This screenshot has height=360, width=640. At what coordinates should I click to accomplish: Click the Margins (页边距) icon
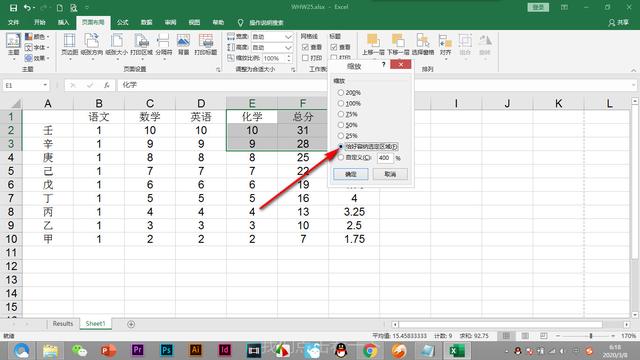pos(69,45)
